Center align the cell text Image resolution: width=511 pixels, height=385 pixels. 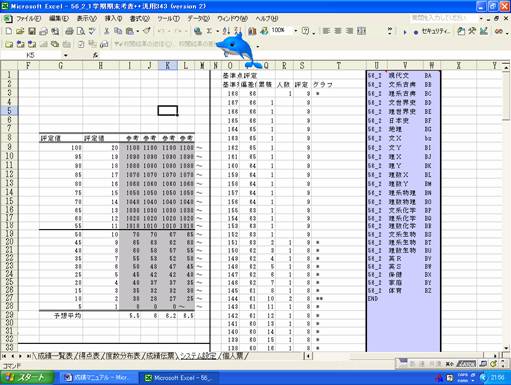[338, 31]
